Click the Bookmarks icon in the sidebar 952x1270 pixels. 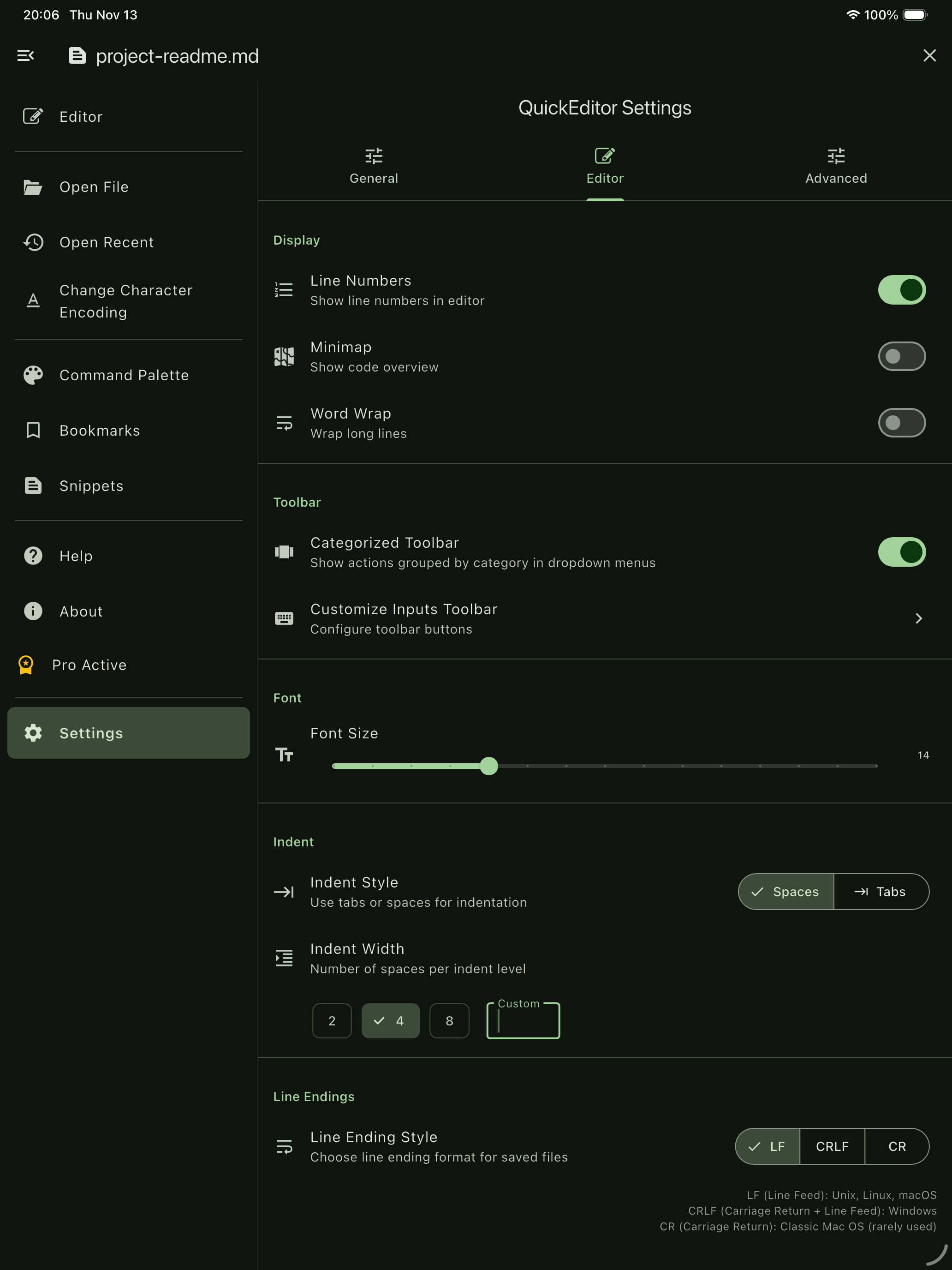pos(33,430)
